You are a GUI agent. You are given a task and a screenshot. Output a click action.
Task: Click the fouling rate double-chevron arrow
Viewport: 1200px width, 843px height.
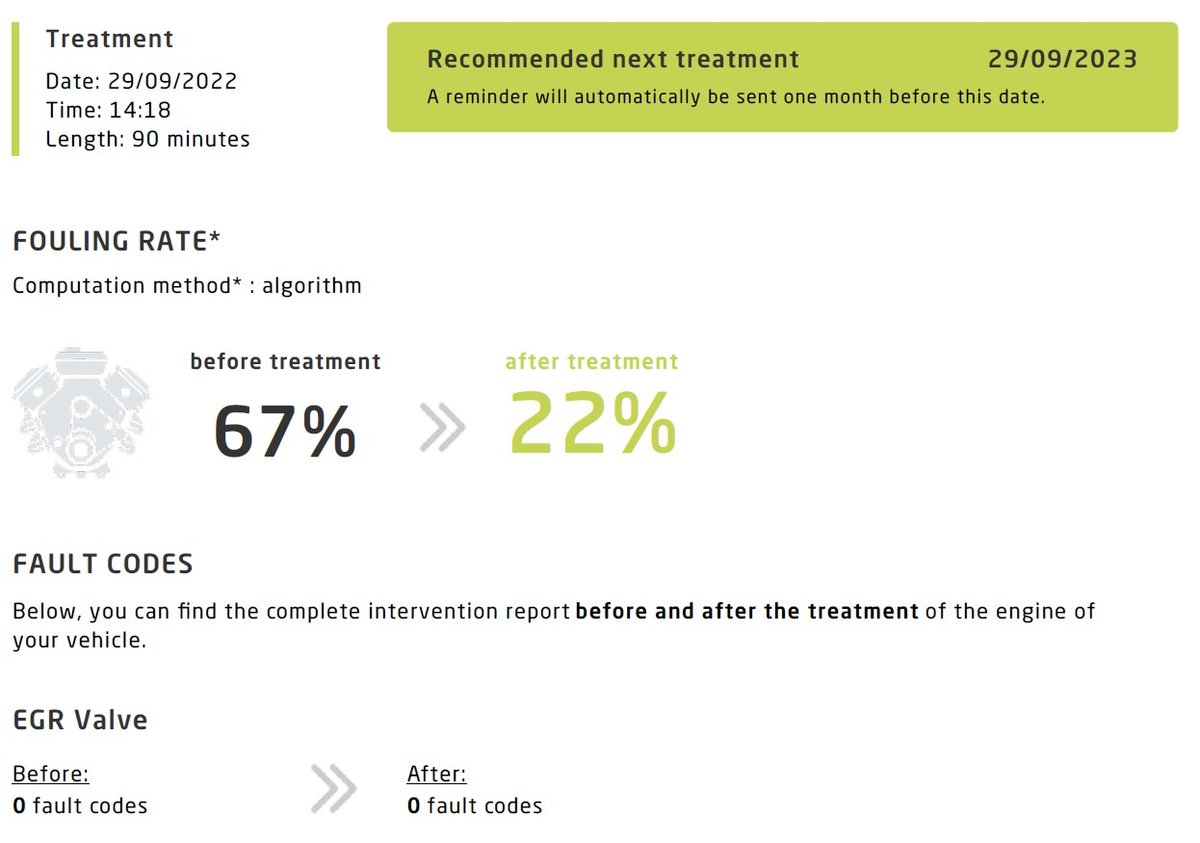442,428
